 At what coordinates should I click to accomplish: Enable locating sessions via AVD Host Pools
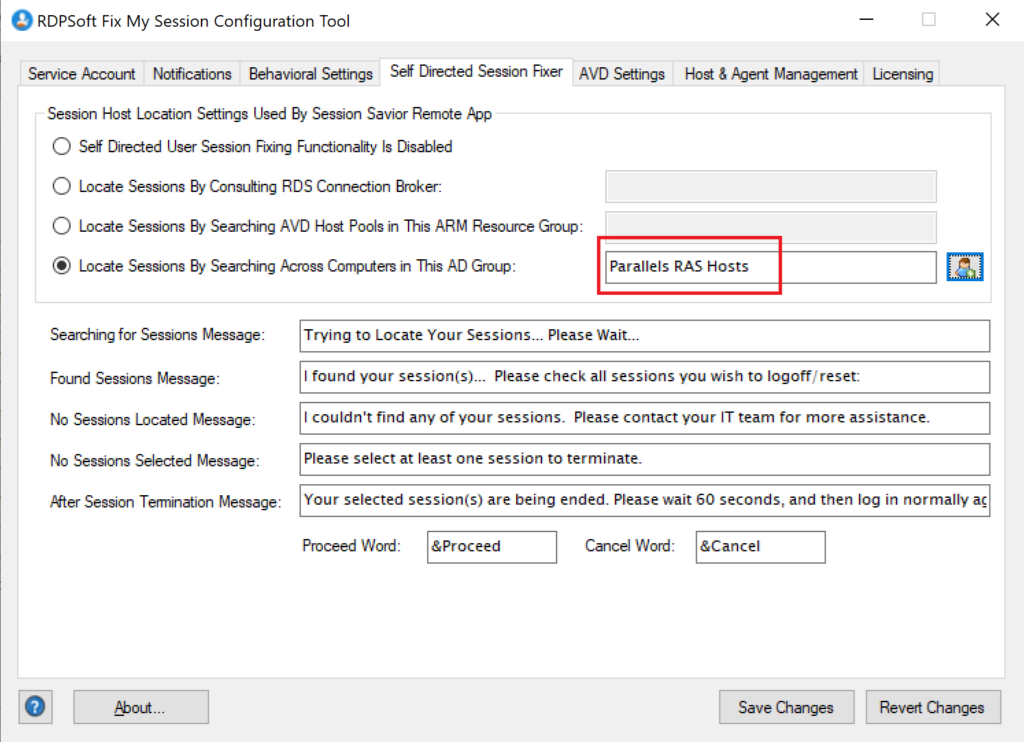(61, 226)
